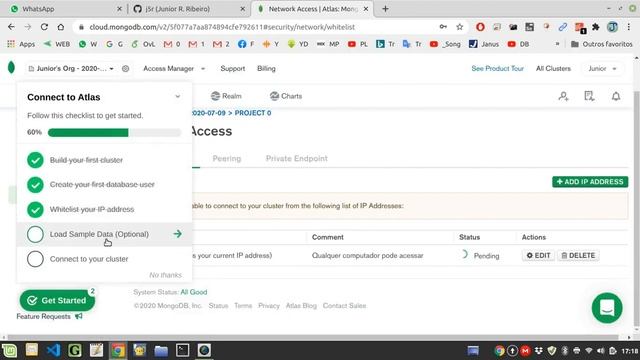Launch Visual Studio Code from the taskbar
The image size is (640, 360).
(x=53, y=350)
